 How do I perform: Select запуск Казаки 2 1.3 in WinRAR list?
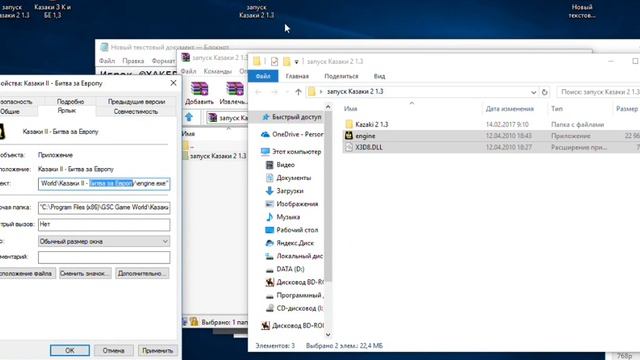point(215,156)
